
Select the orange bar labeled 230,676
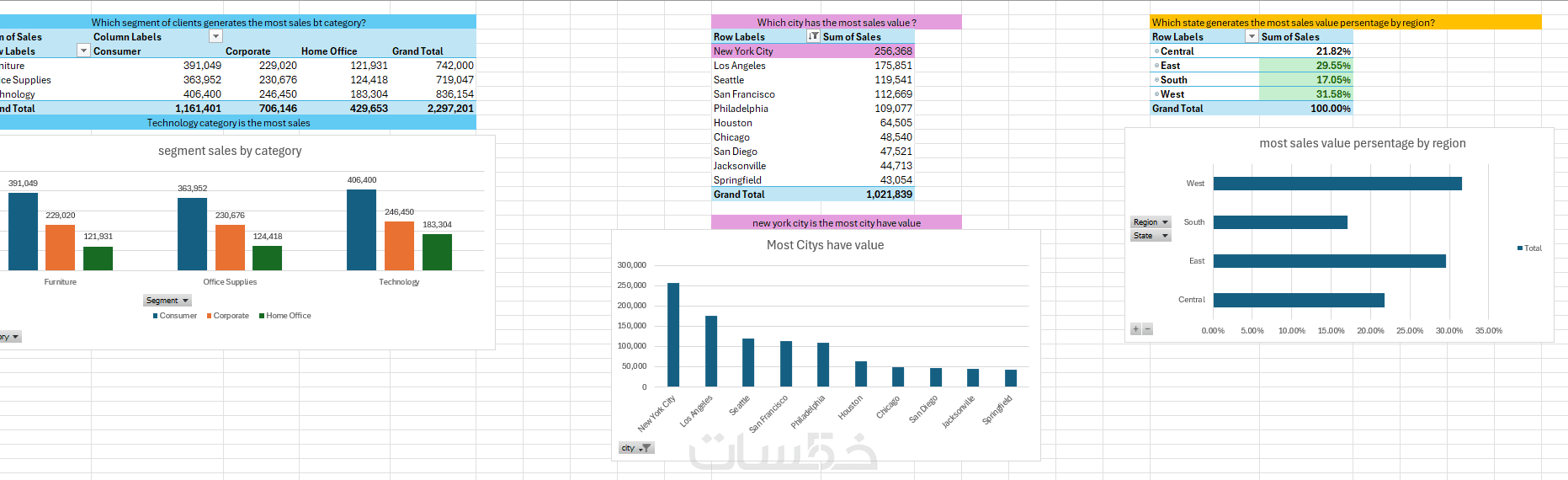[x=230, y=248]
